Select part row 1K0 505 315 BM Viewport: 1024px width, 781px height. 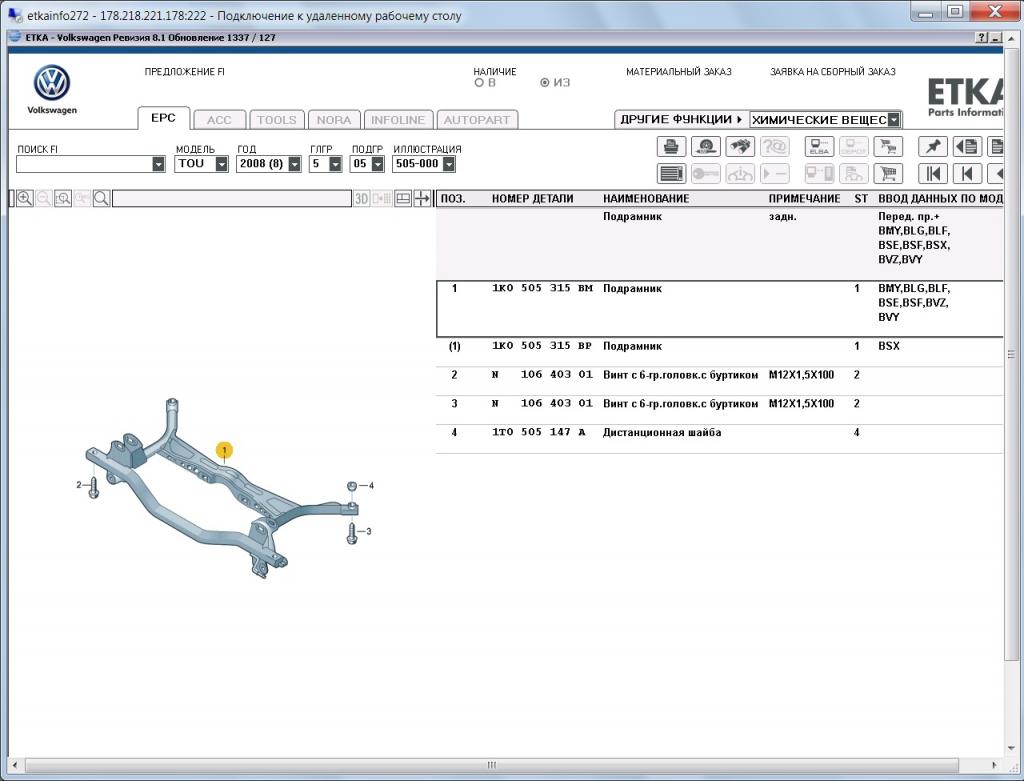tap(719, 309)
